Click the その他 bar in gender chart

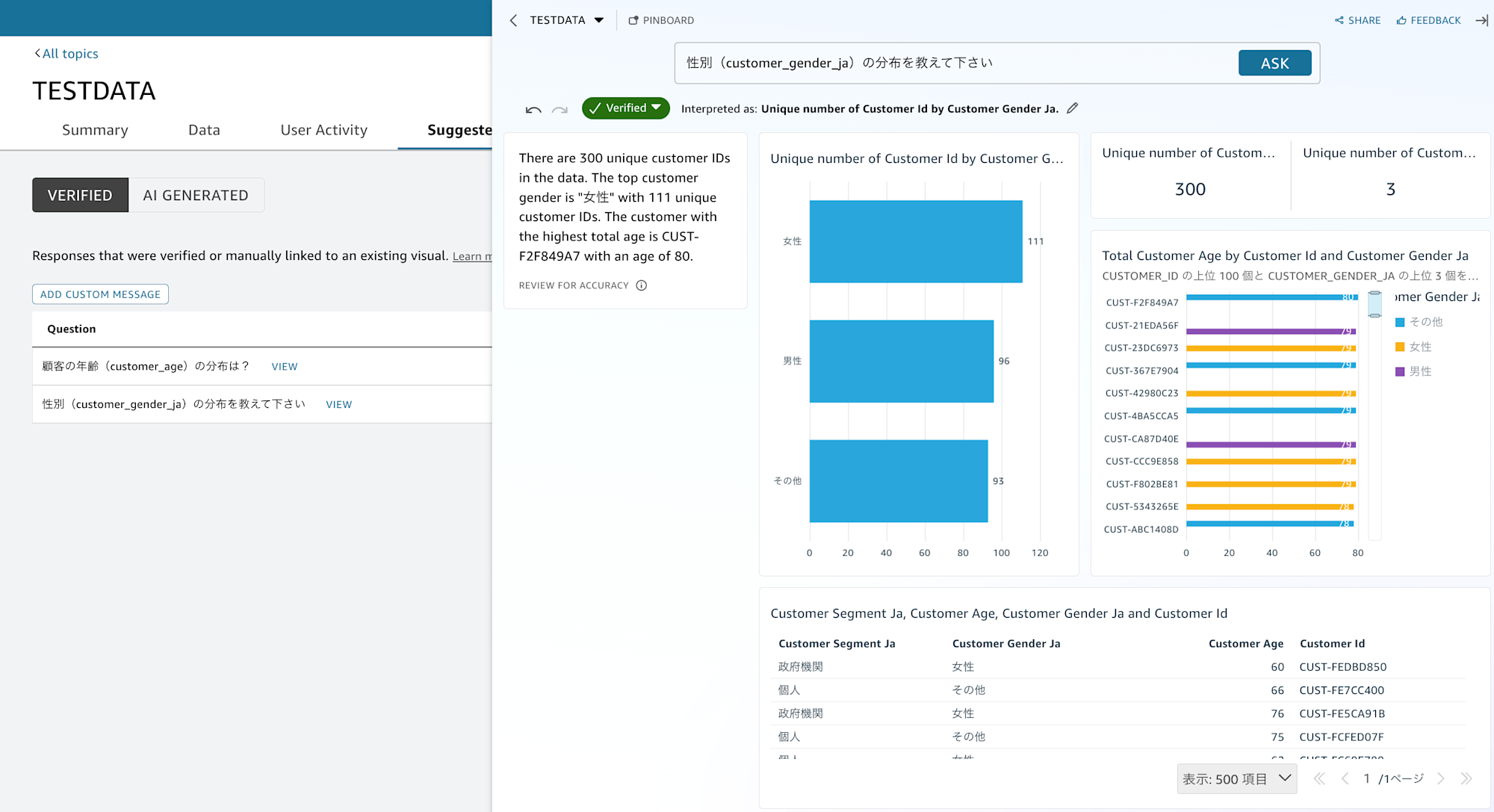(x=899, y=481)
